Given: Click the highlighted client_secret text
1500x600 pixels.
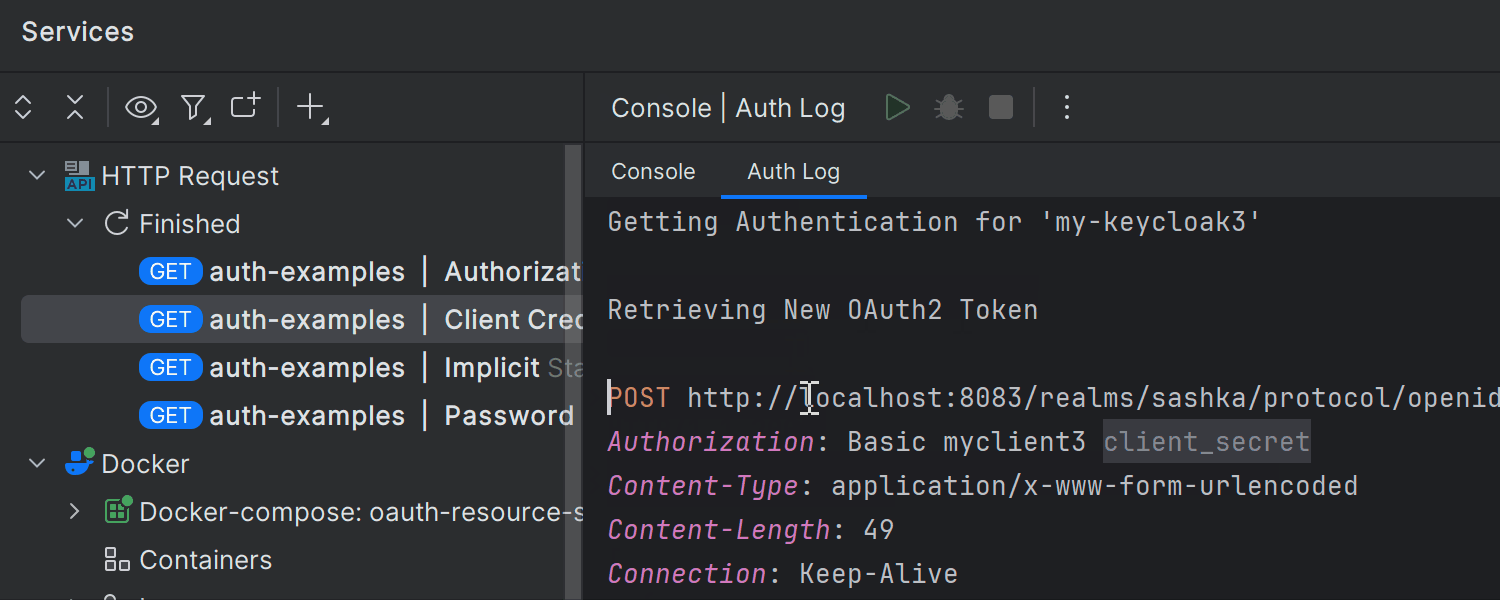Looking at the screenshot, I should [x=1206, y=441].
